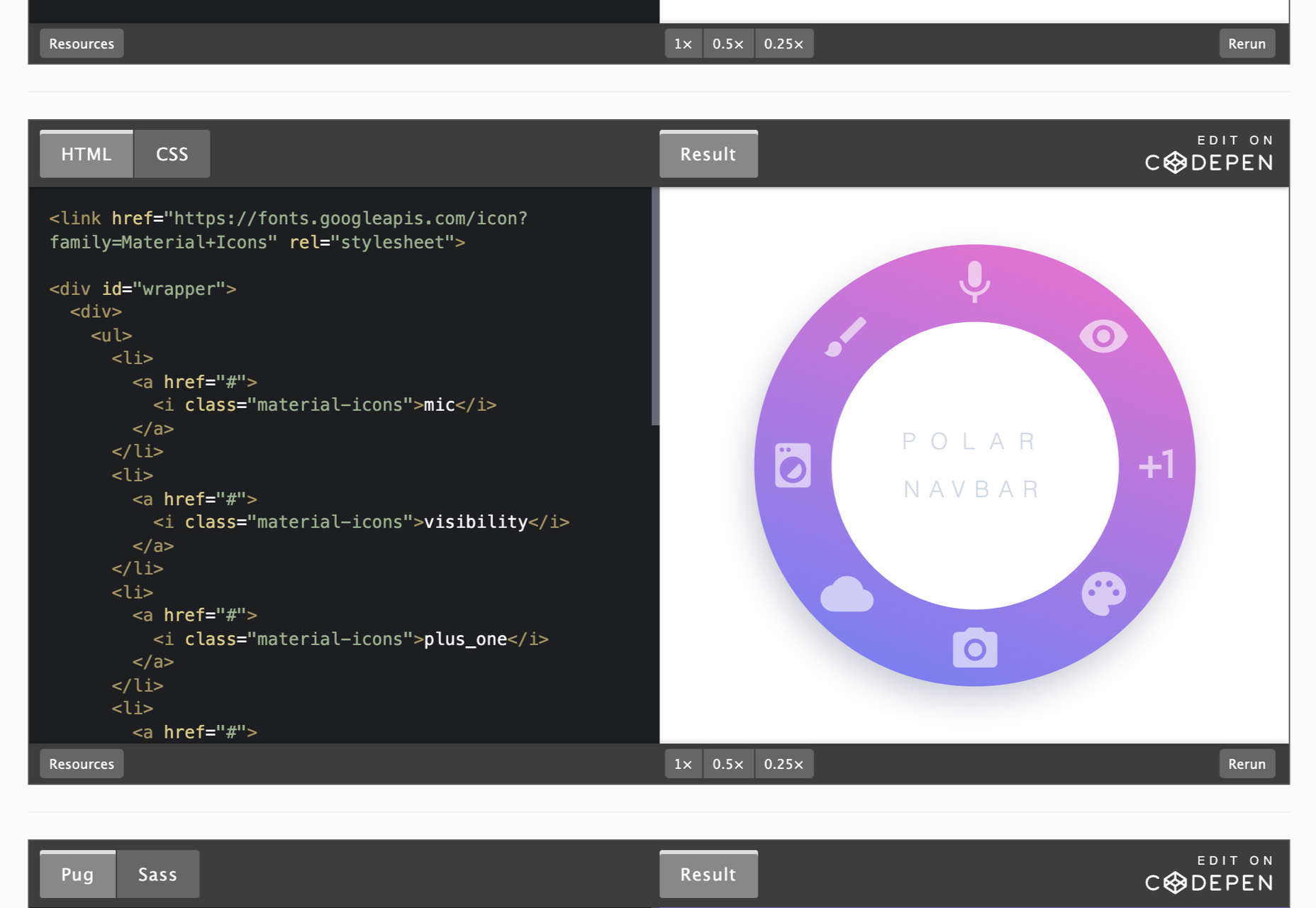Image resolution: width=1316 pixels, height=908 pixels.
Task: Click the eye visibility icon in the ring
Action: (1103, 336)
